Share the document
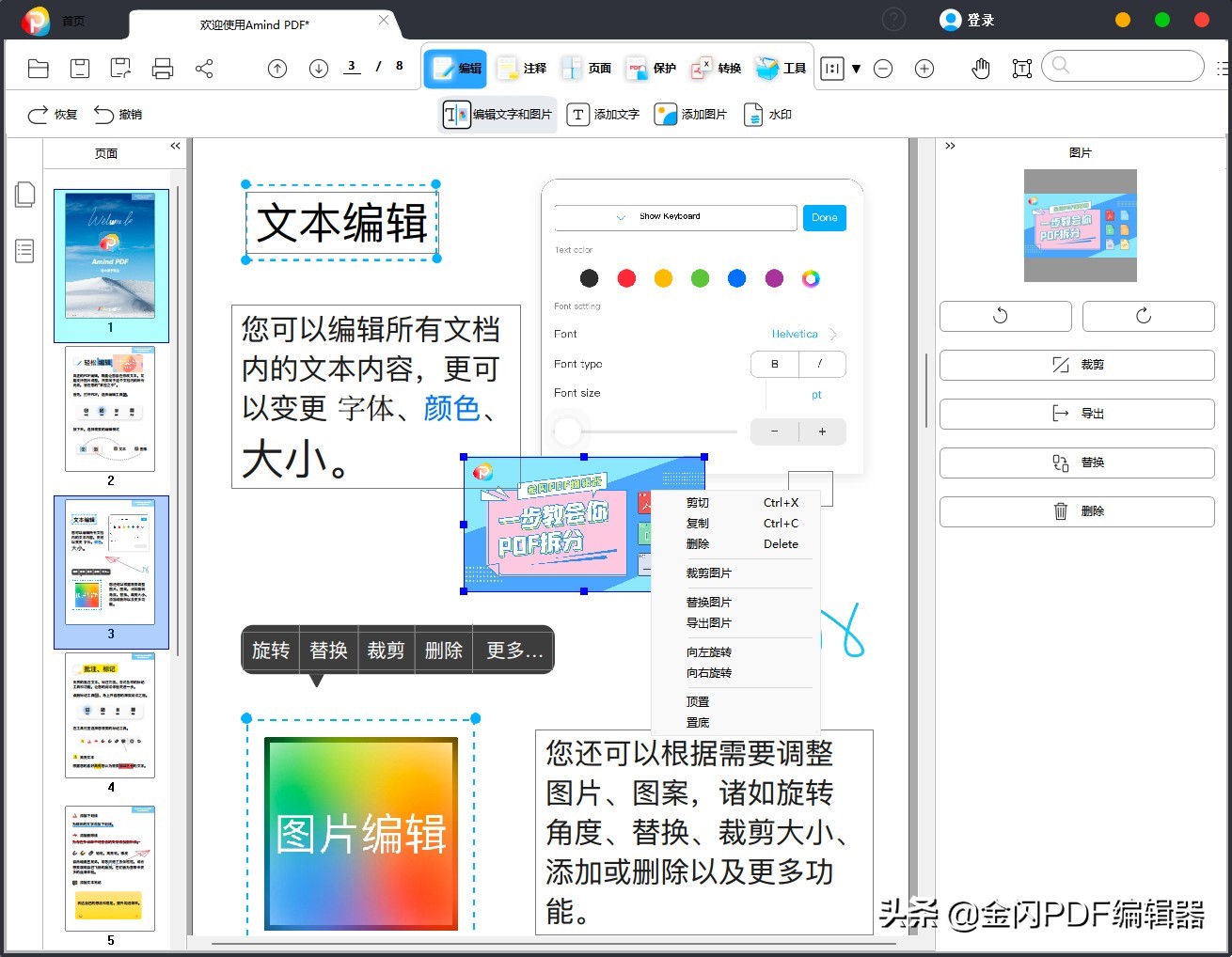The height and width of the screenshot is (957, 1232). pos(204,68)
